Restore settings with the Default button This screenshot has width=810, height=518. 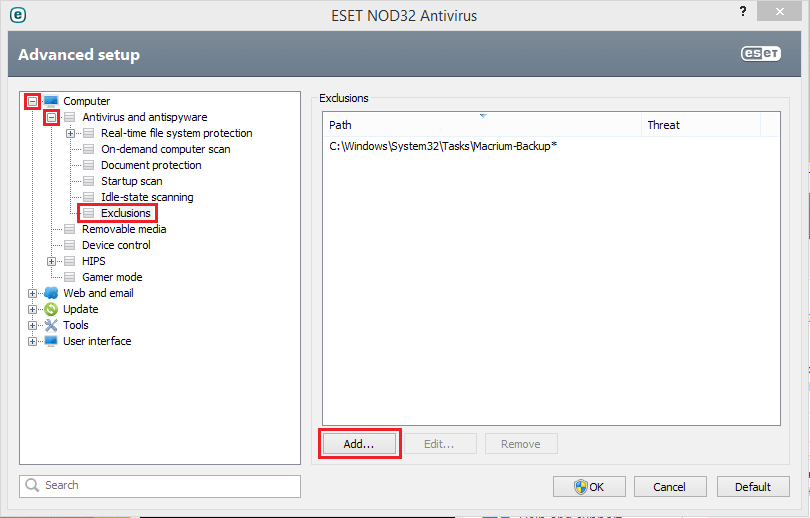(753, 486)
